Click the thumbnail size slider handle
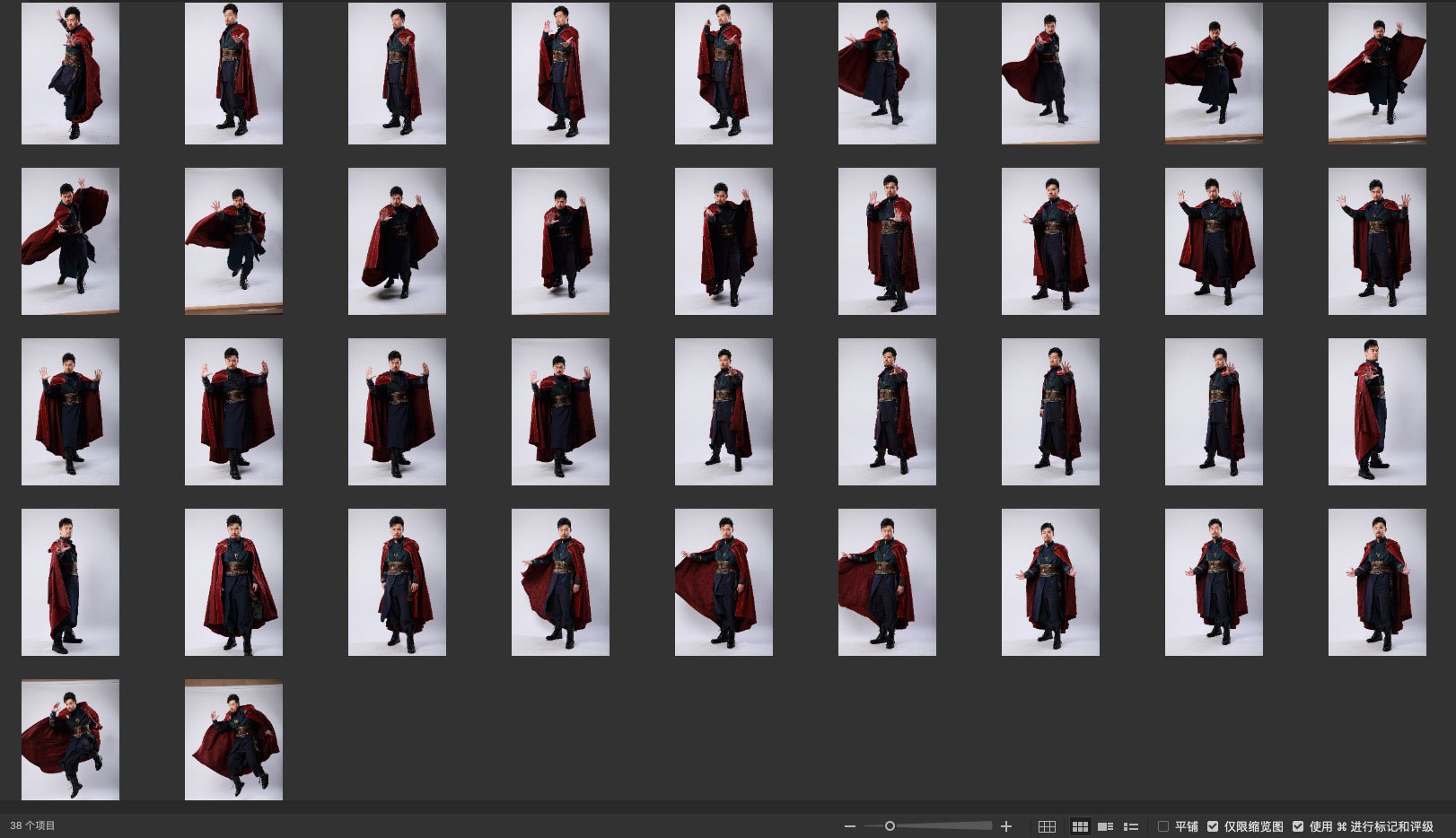Screen dimensions: 1456x838 [x=890, y=826]
